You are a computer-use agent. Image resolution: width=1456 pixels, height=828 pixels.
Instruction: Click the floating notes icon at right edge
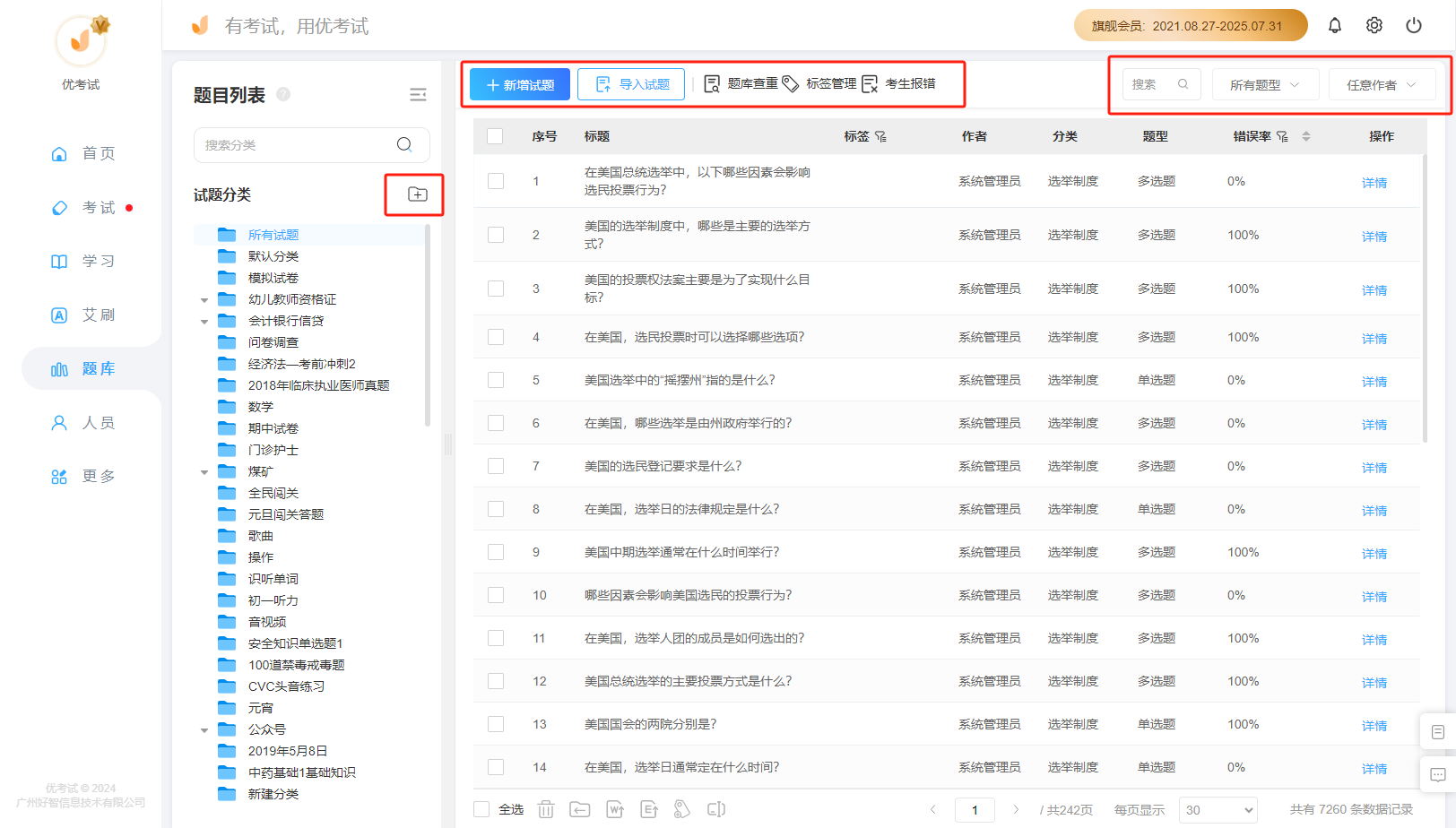(x=1438, y=732)
